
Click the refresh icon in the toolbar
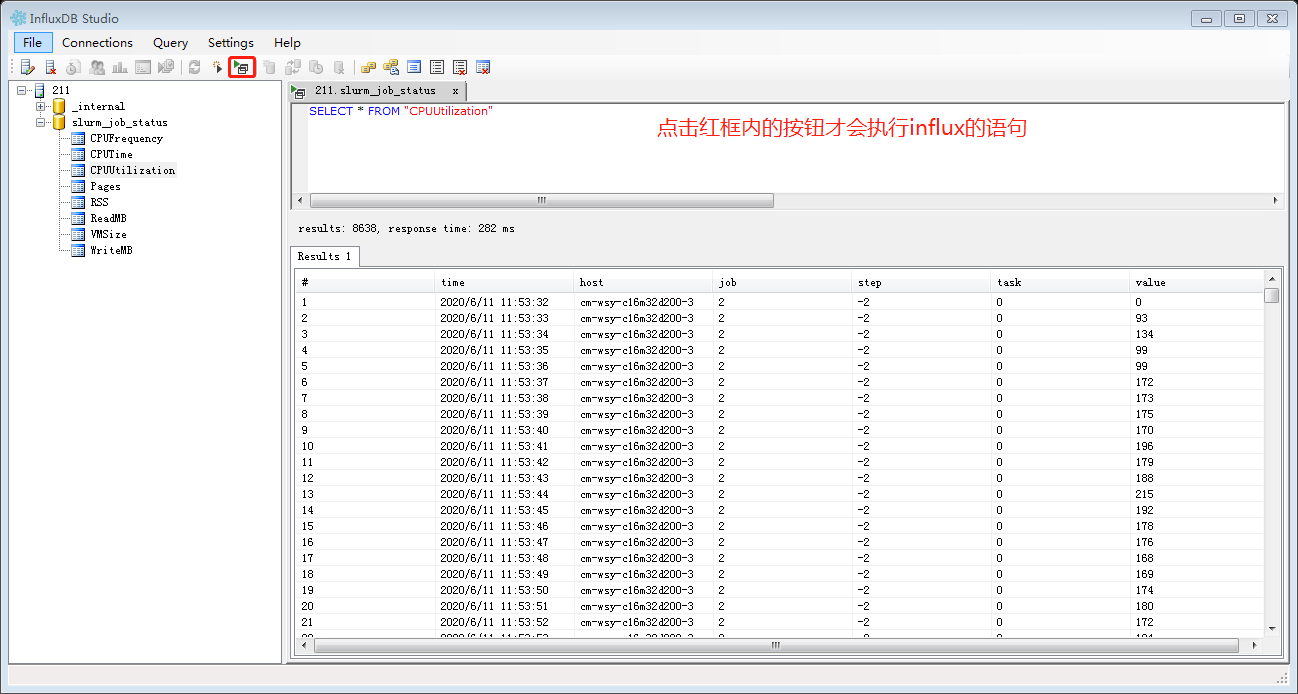(x=193, y=67)
